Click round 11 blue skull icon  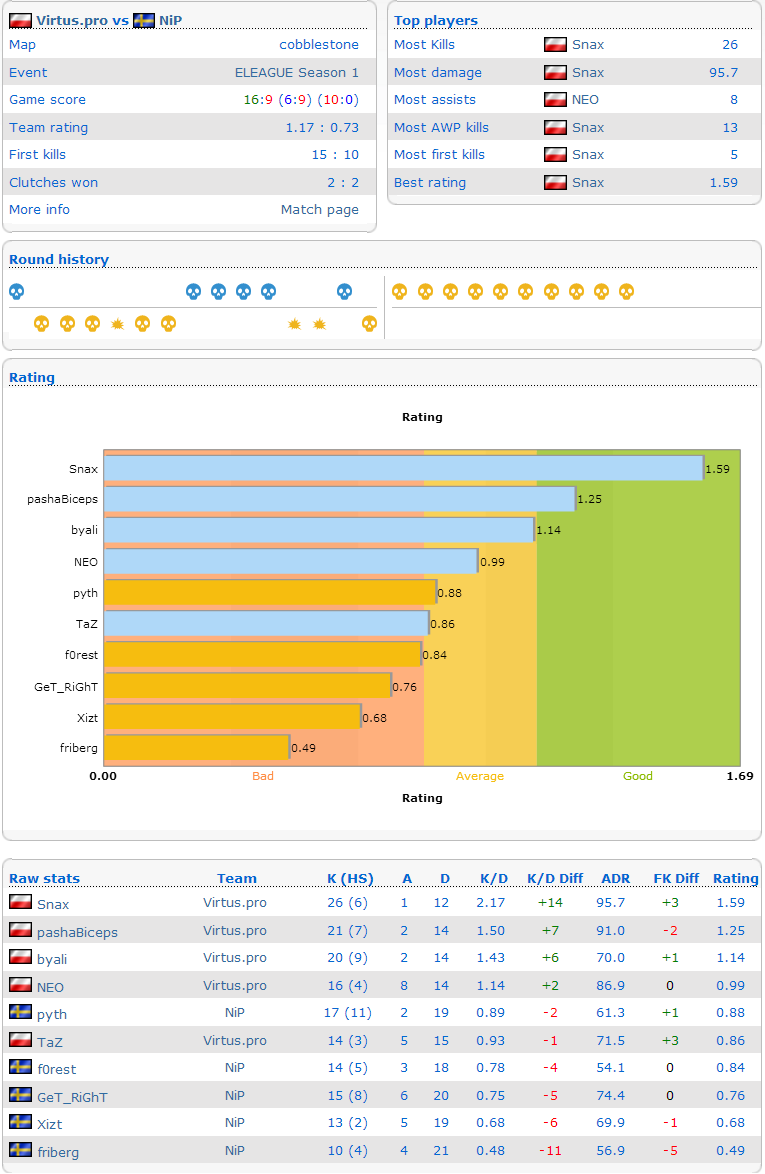pos(269,291)
